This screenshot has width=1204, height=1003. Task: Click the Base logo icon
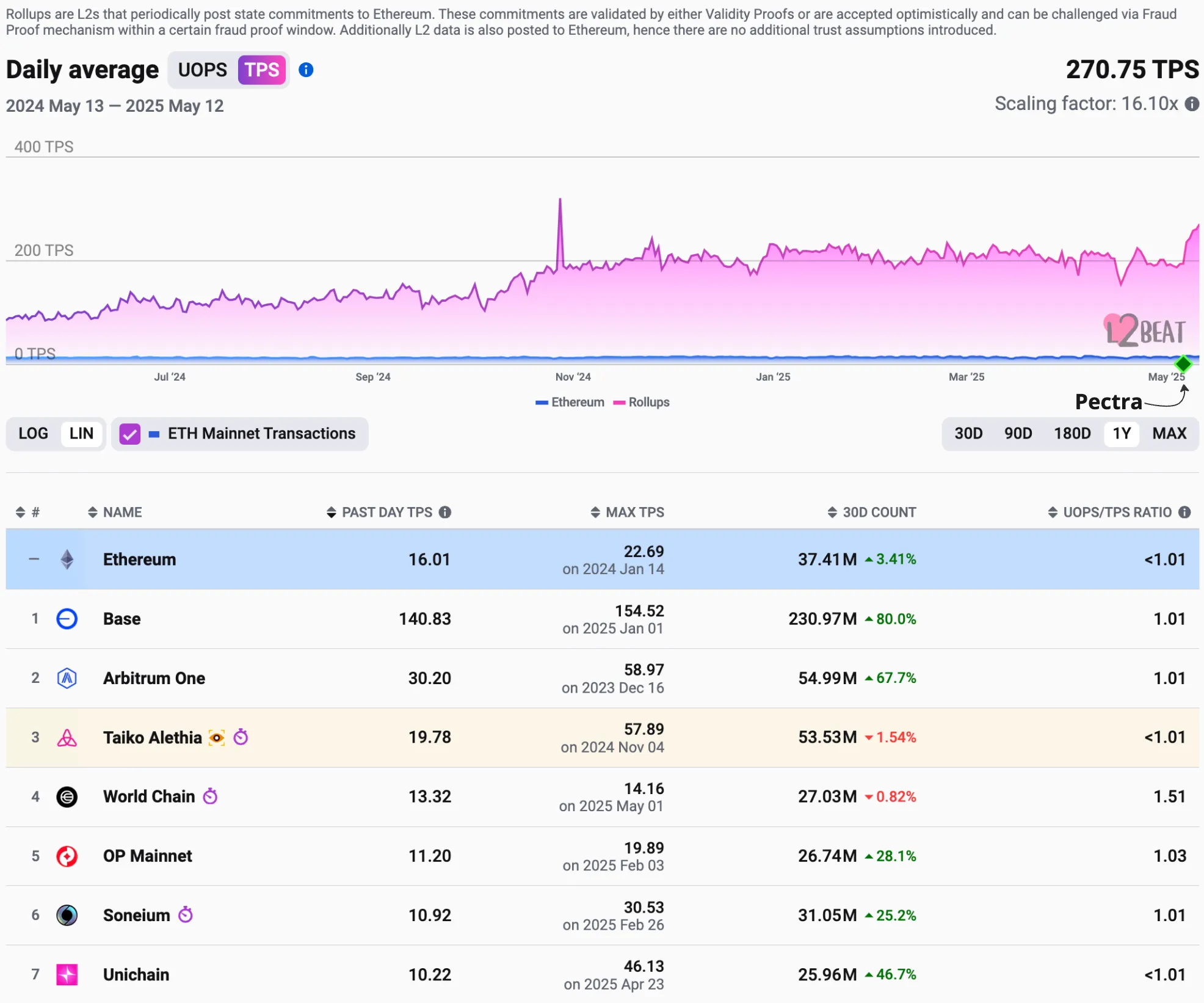point(67,619)
